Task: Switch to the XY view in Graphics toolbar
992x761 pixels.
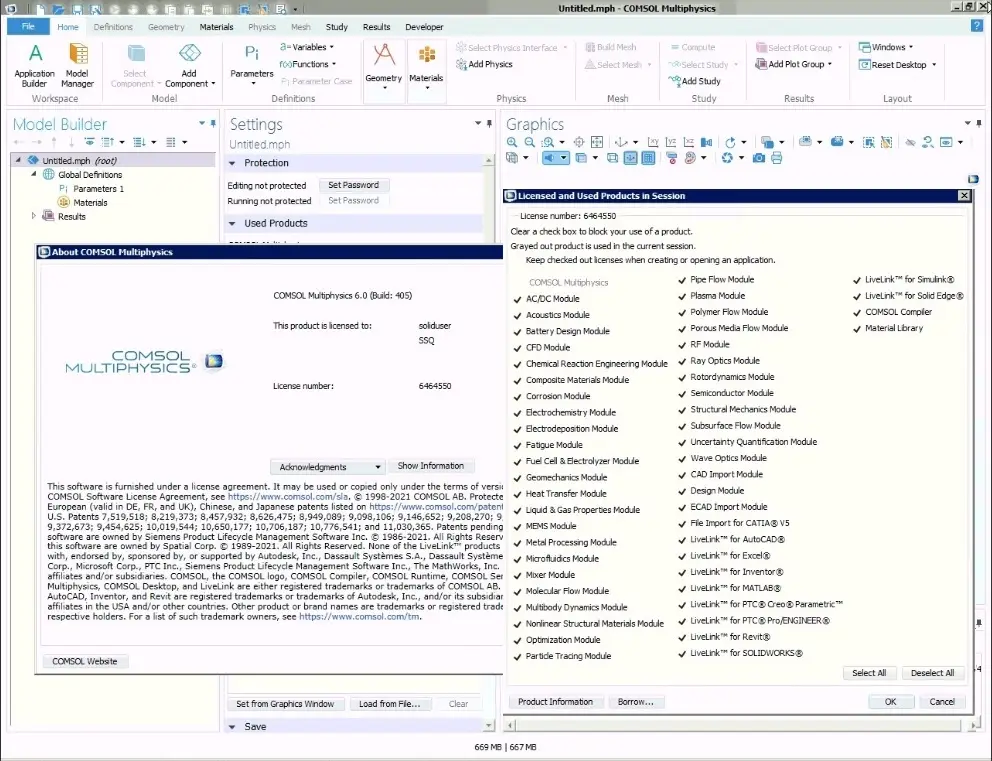Action: coord(653,142)
